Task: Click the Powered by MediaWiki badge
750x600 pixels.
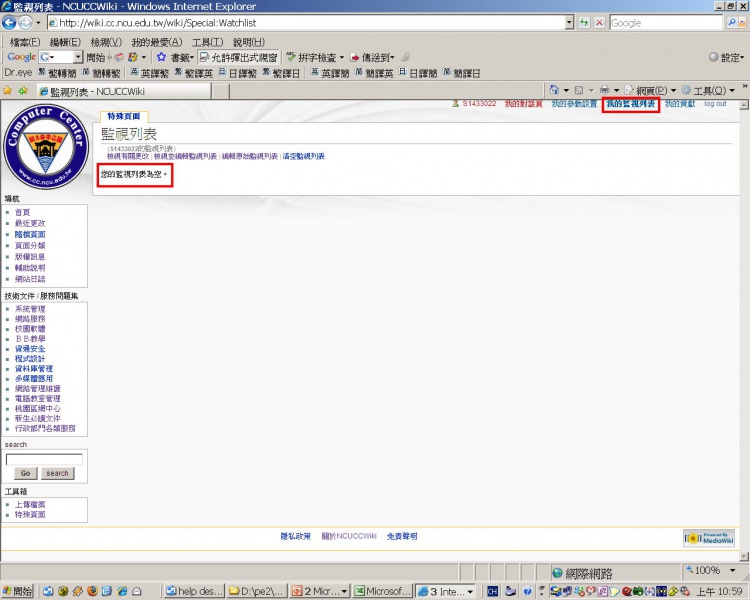Action: tap(709, 538)
